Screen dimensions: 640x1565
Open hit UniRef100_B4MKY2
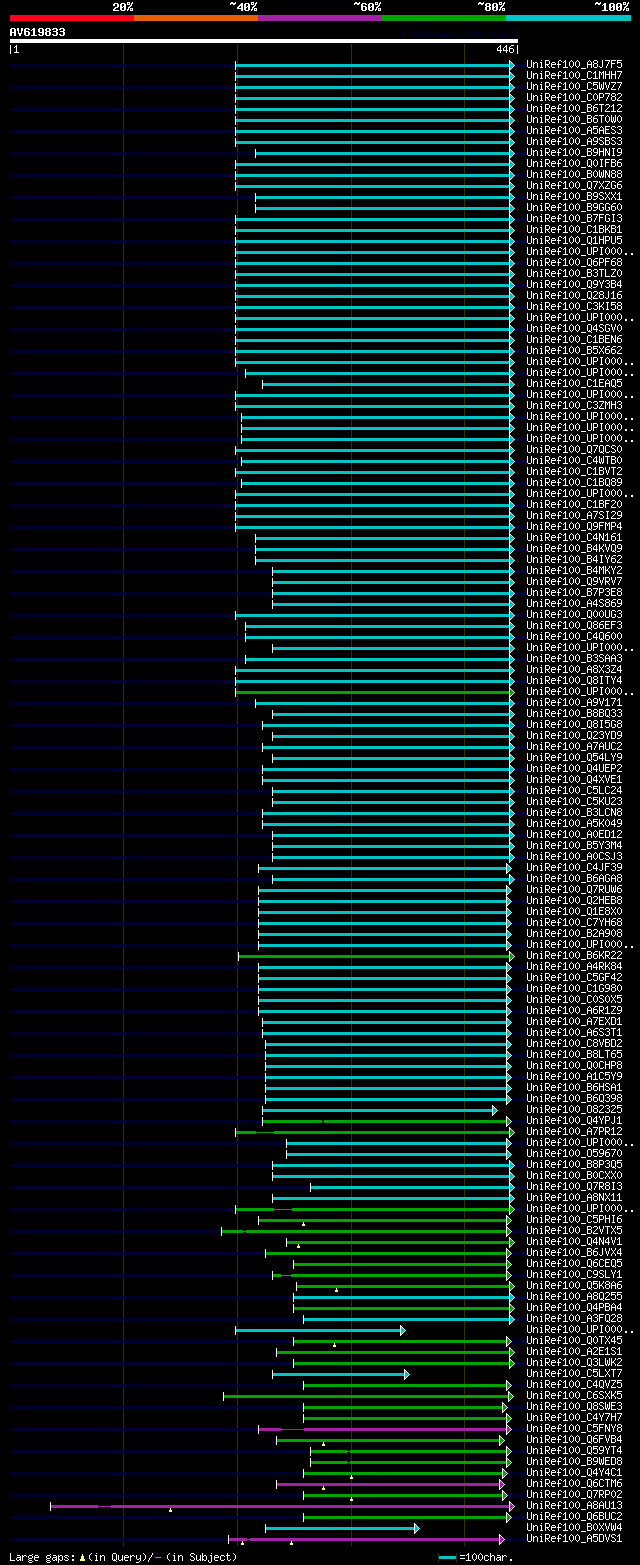pos(574,570)
